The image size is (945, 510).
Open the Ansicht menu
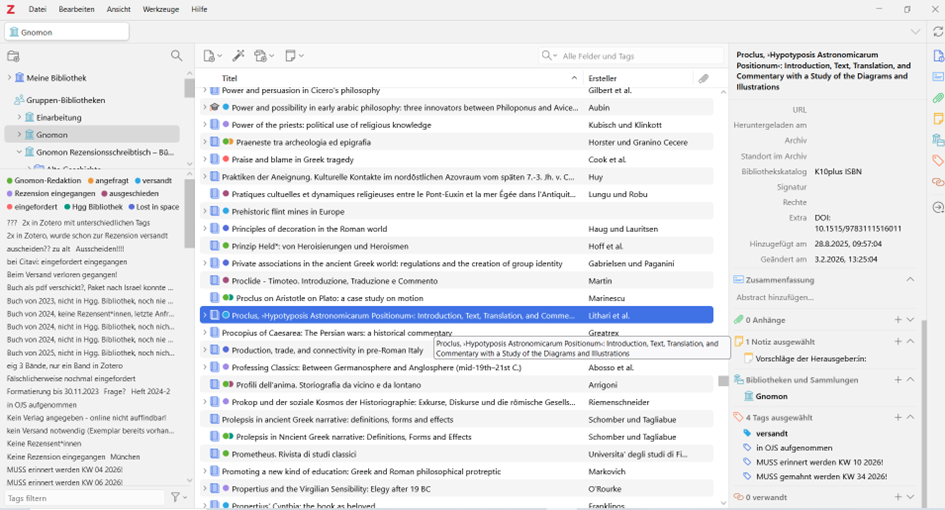(118, 9)
